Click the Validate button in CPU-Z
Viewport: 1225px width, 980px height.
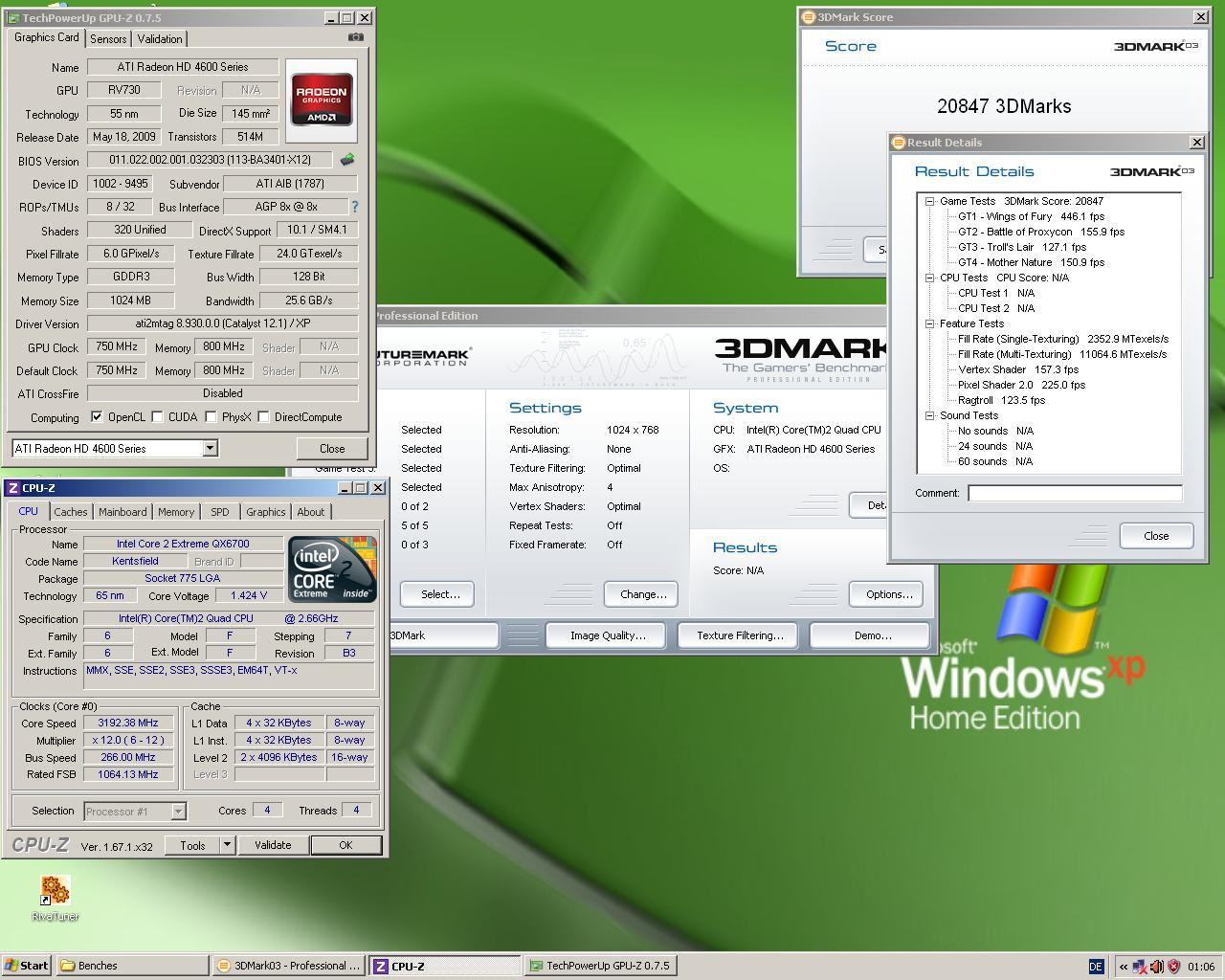click(x=273, y=845)
